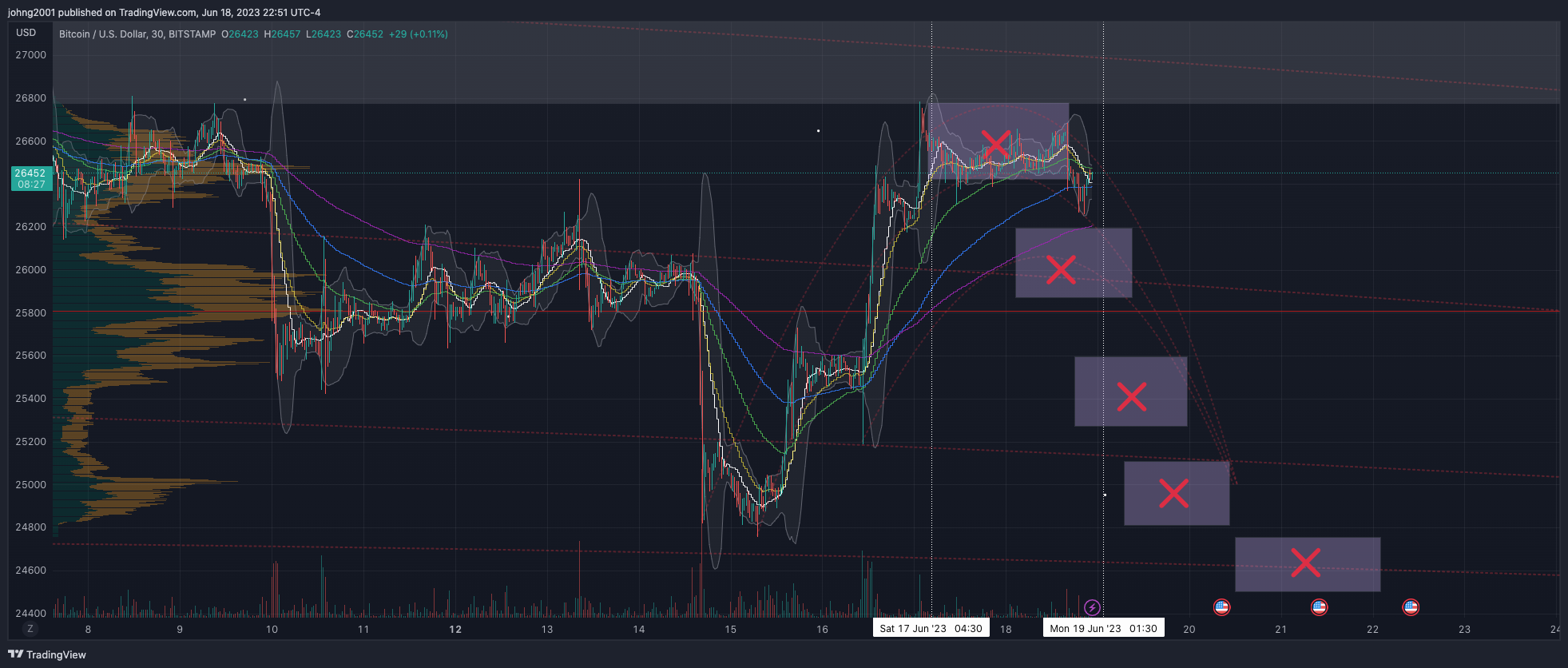Viewport: 1568px width, 668px height.
Task: Click date 13 on the time axis
Action: point(547,630)
